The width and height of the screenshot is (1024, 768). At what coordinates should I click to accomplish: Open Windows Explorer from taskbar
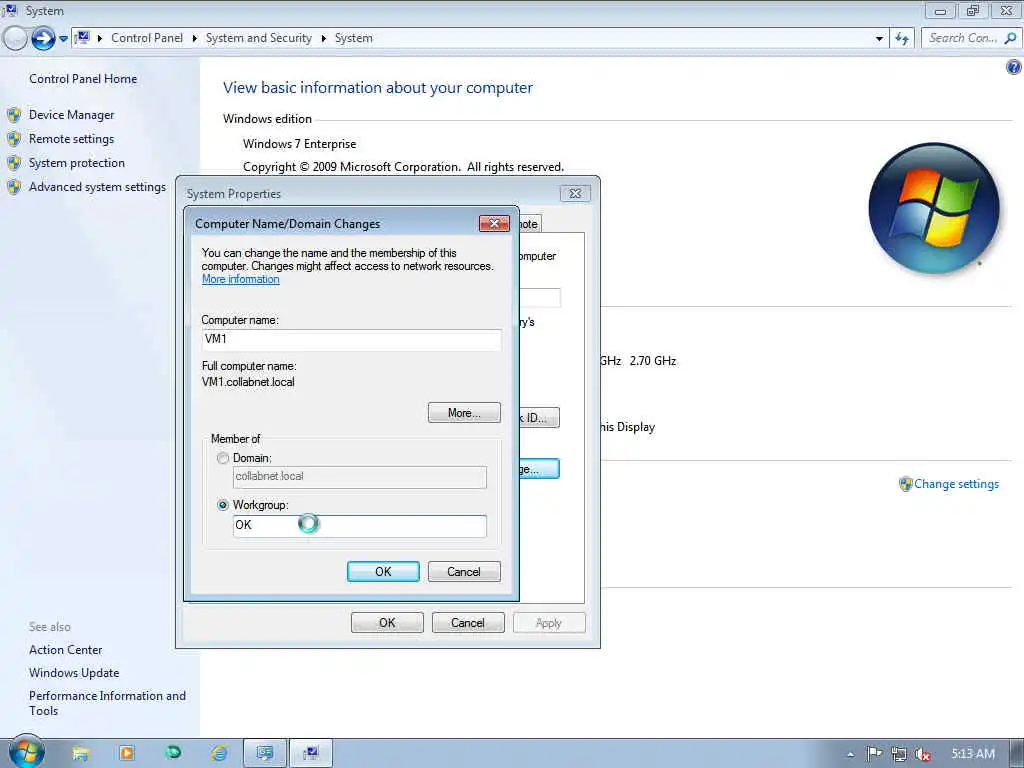tap(80, 754)
